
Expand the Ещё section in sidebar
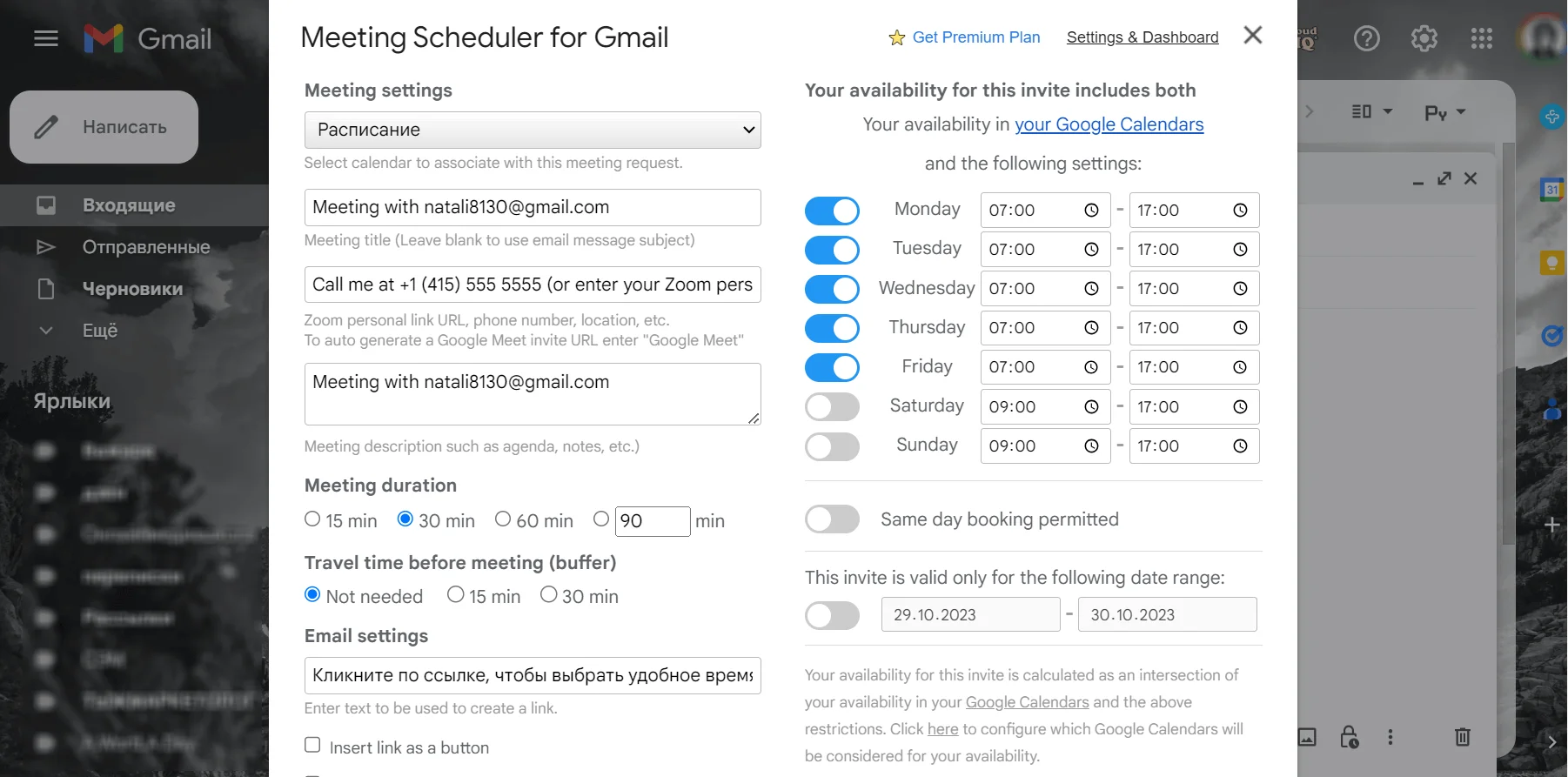pyautogui.click(x=99, y=331)
